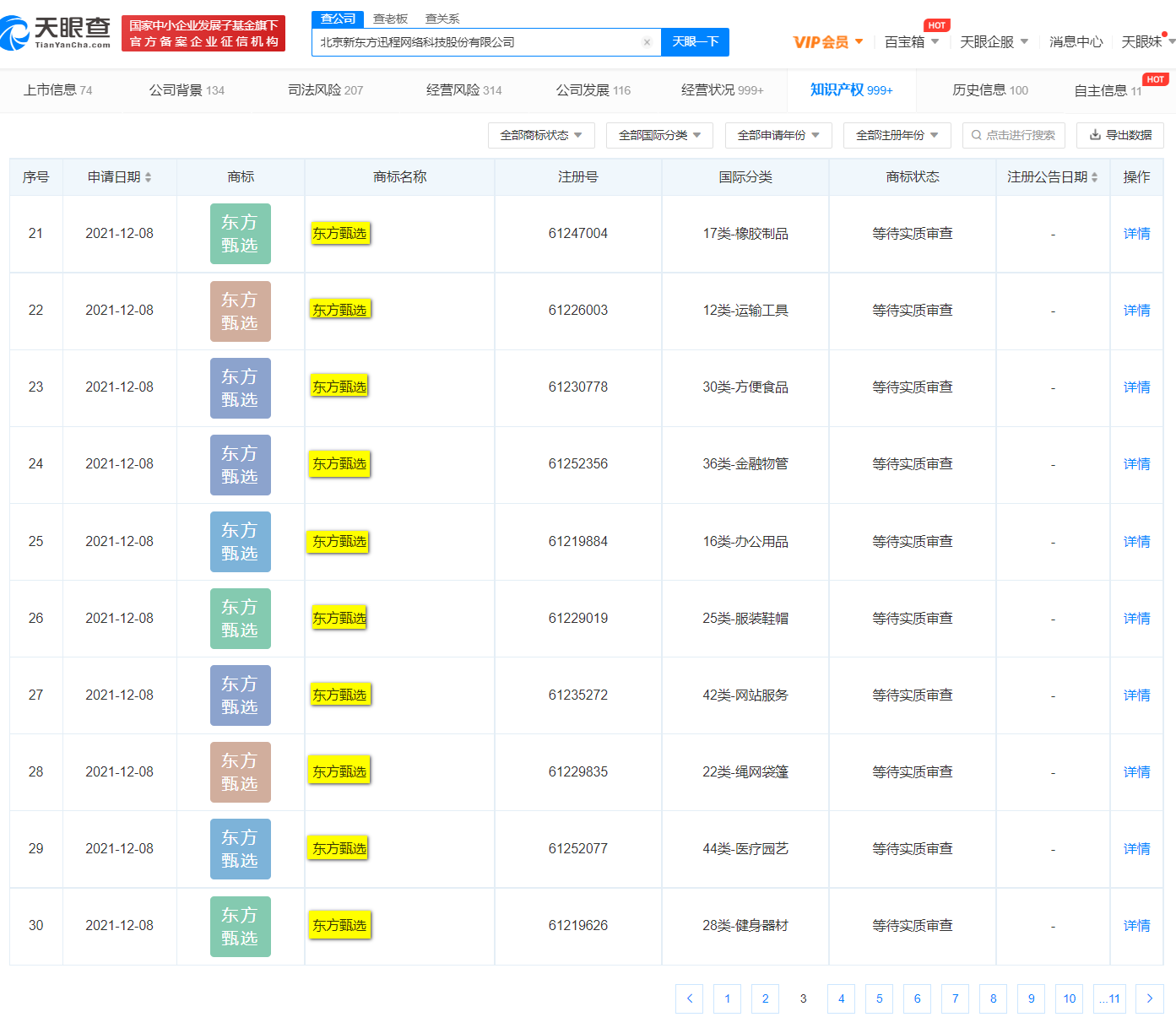Open 详情 for registration 61219626
The height and width of the screenshot is (1028, 1176).
click(1136, 926)
